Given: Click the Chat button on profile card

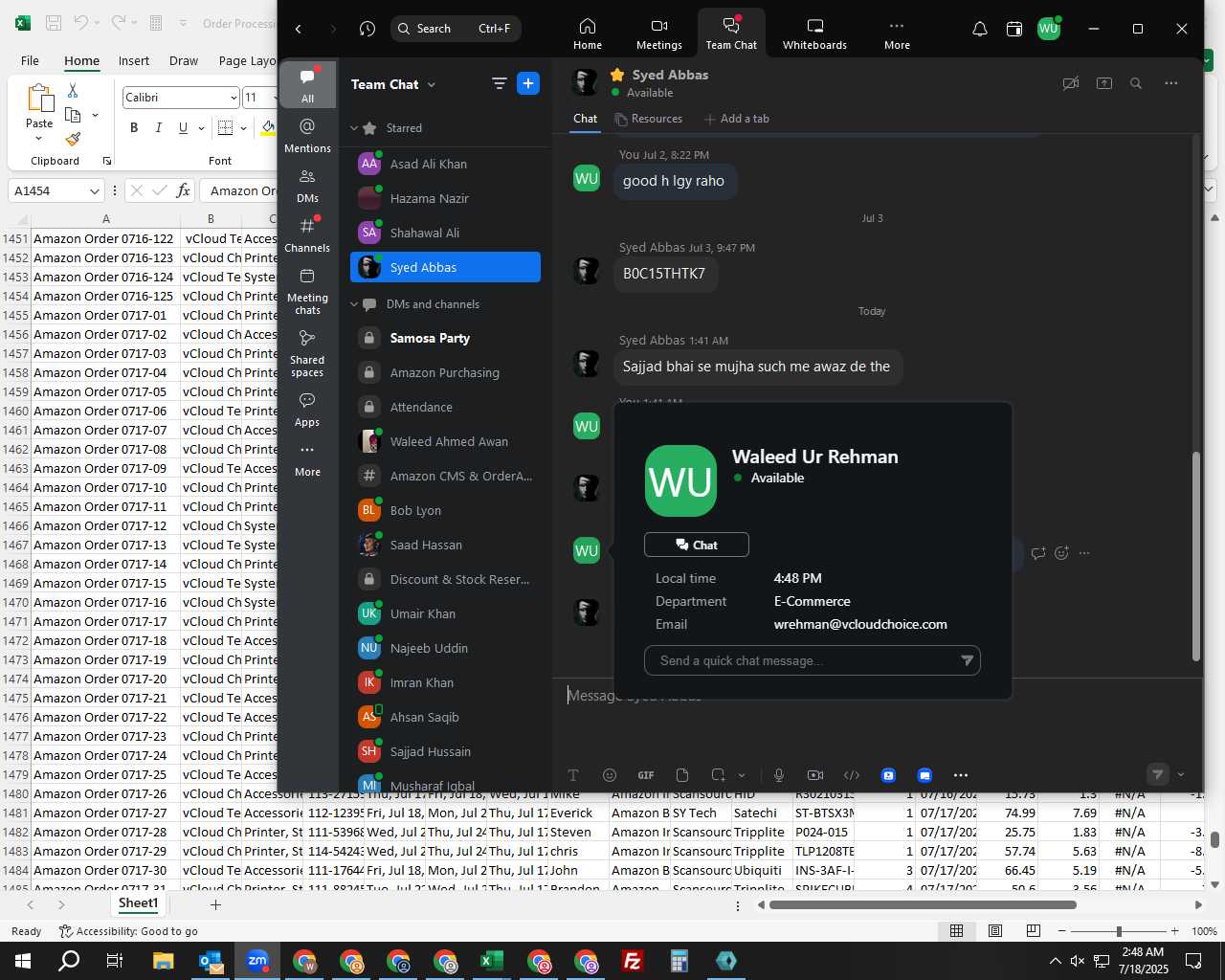Looking at the screenshot, I should click(x=697, y=545).
